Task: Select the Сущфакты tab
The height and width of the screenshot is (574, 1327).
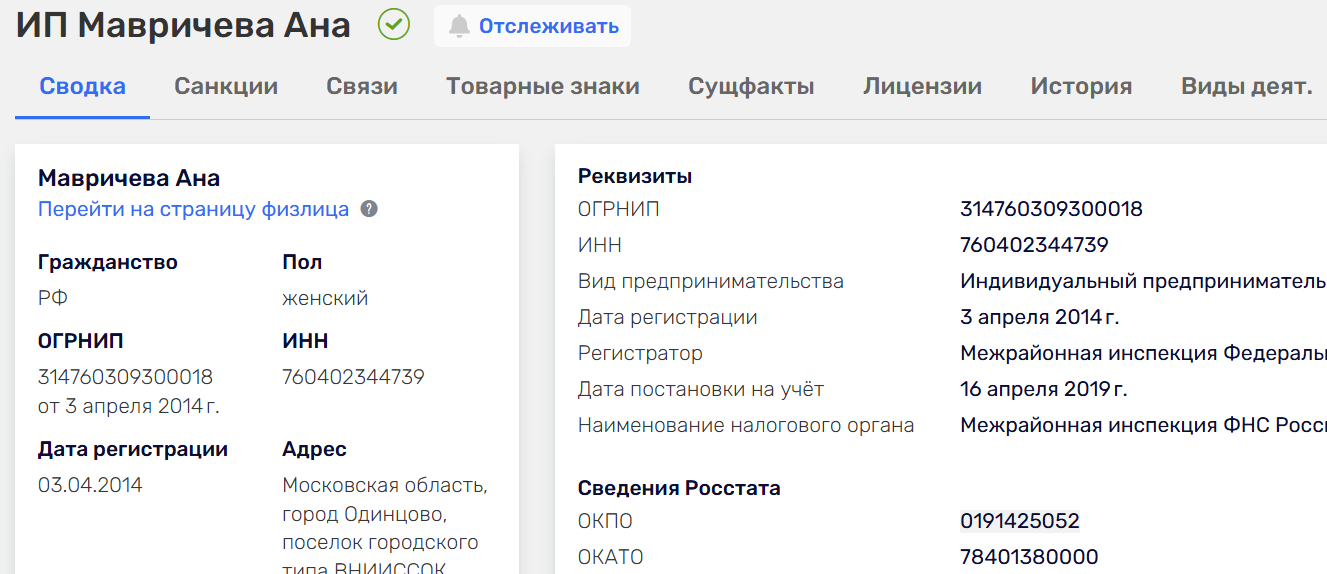Action: coord(751,86)
